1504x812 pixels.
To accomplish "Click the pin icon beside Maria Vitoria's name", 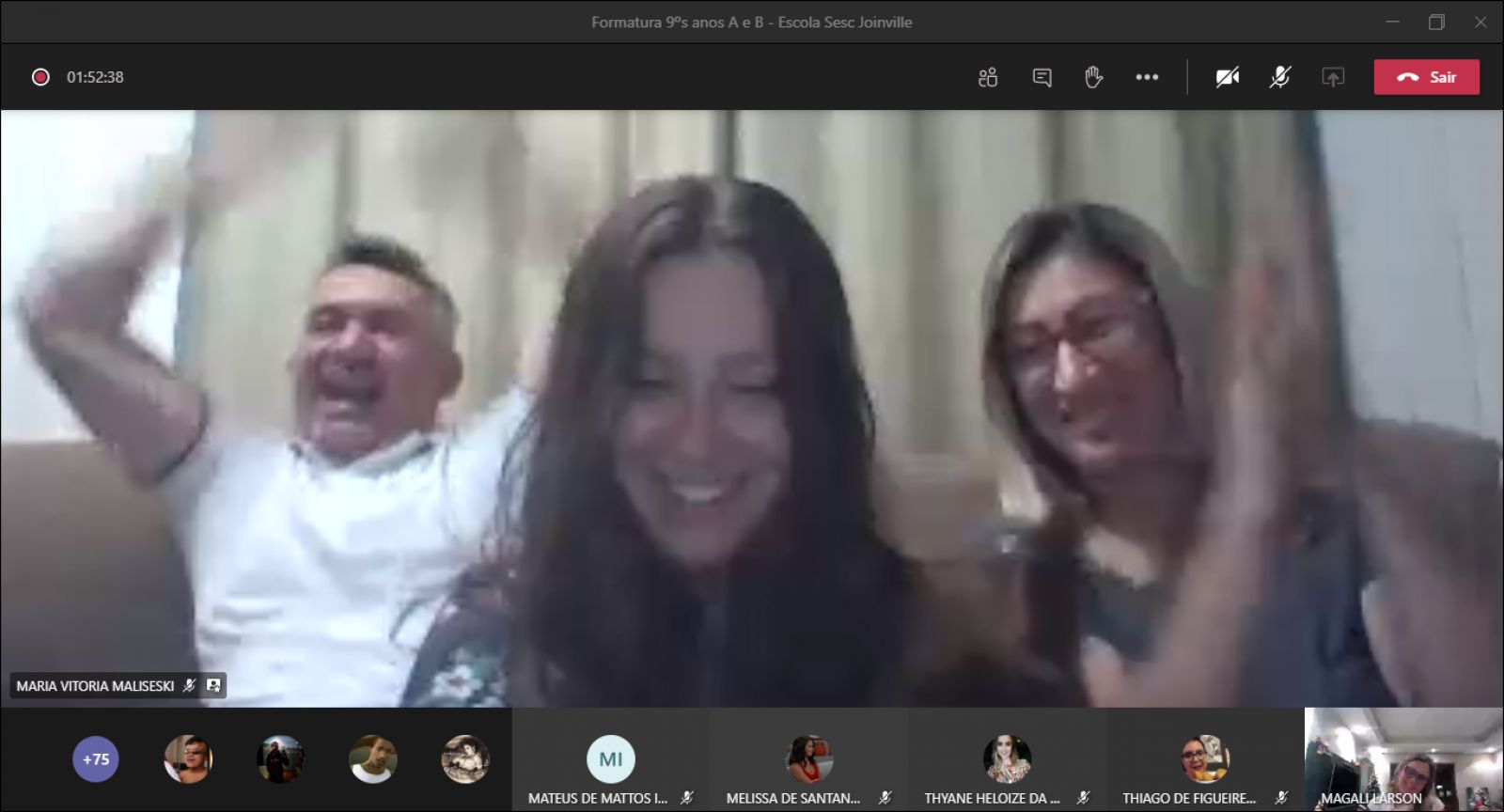I will click(213, 686).
